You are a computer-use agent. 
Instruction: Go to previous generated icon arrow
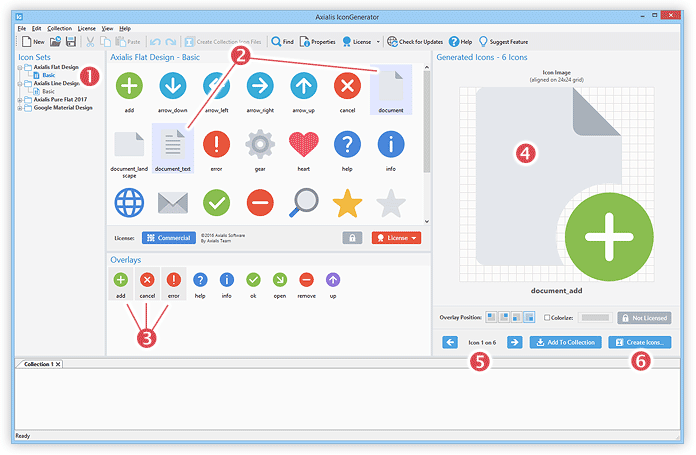pyautogui.click(x=450, y=342)
